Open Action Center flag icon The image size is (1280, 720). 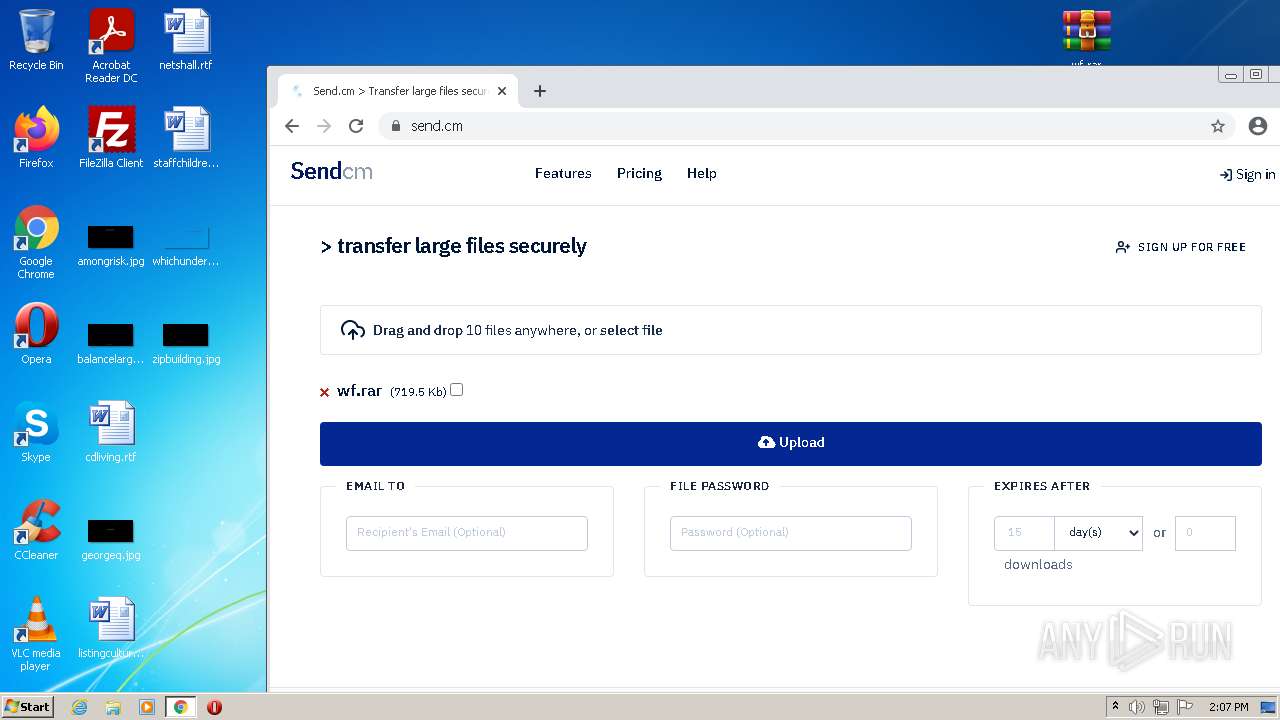coord(1185,707)
